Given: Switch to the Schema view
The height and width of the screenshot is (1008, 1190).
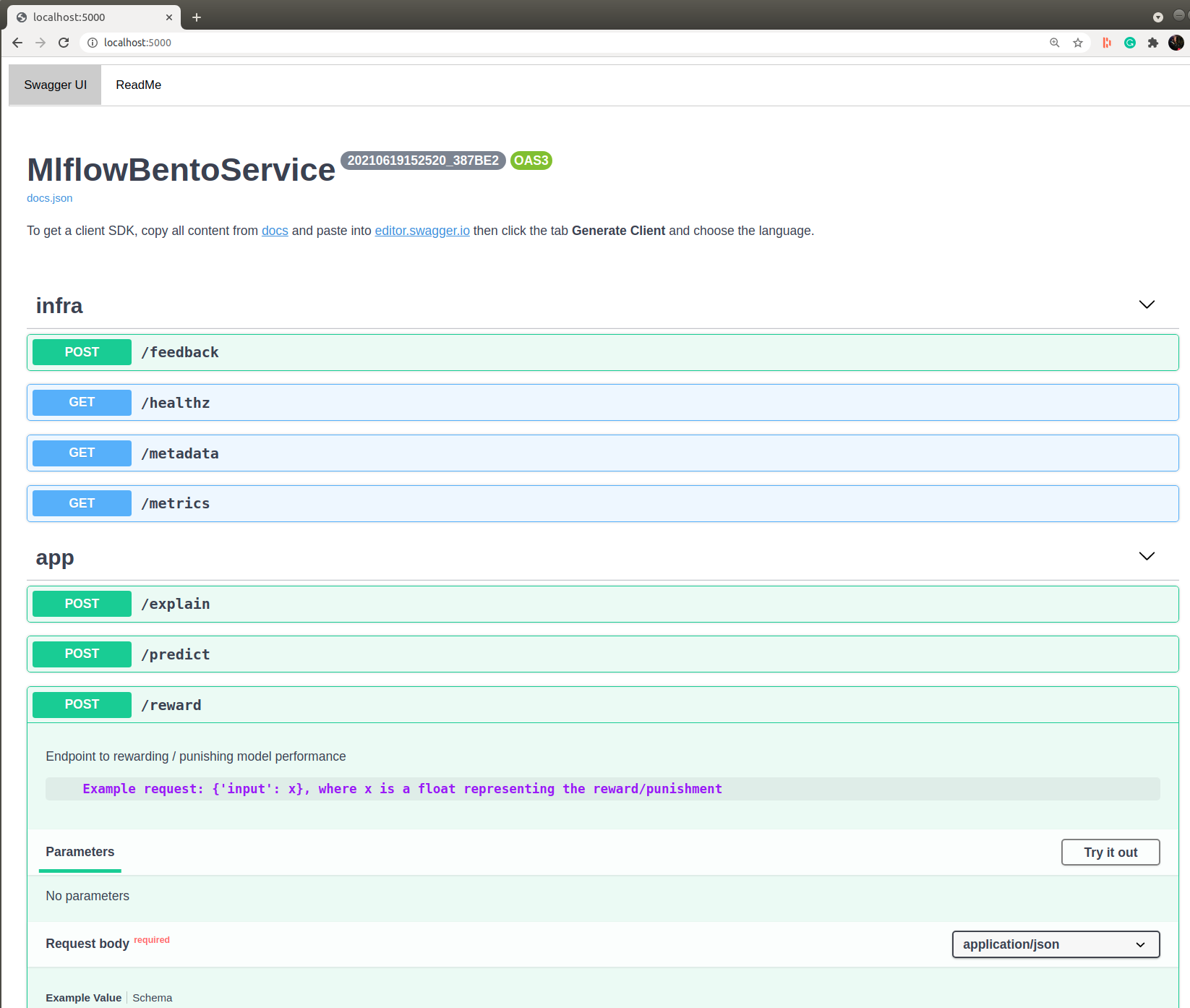Looking at the screenshot, I should click(152, 998).
